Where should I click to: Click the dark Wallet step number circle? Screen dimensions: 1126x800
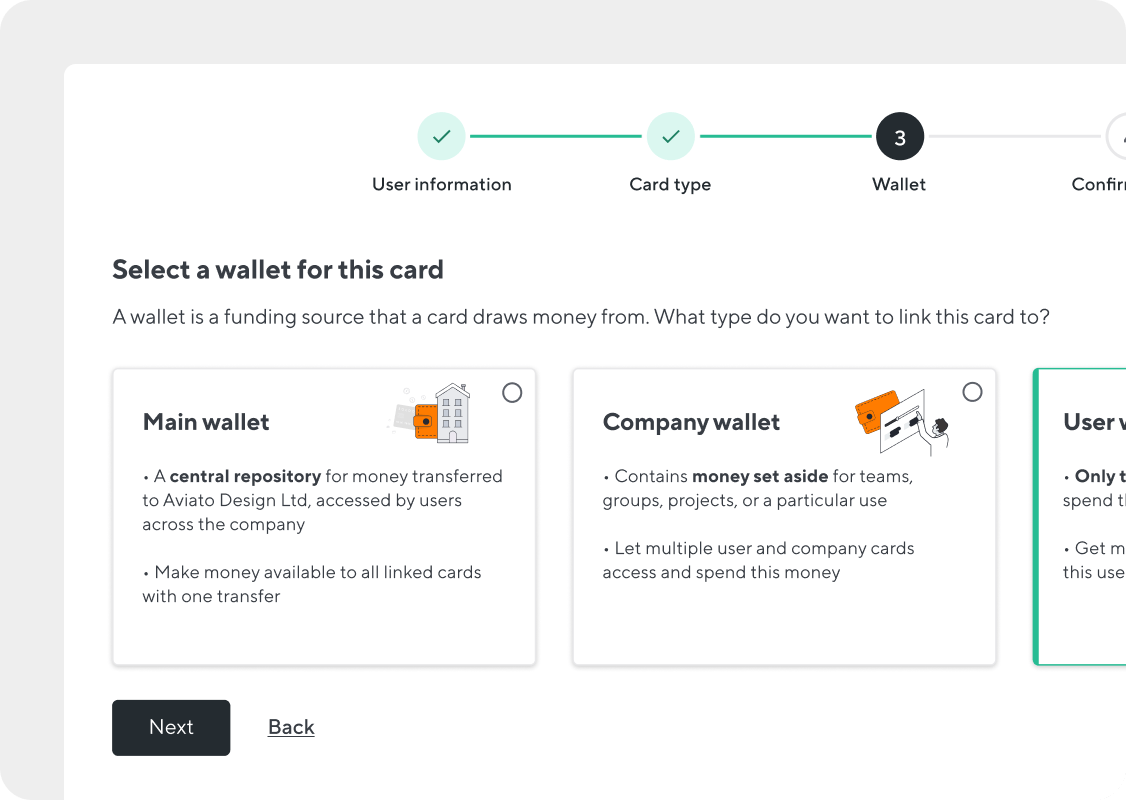(x=899, y=136)
